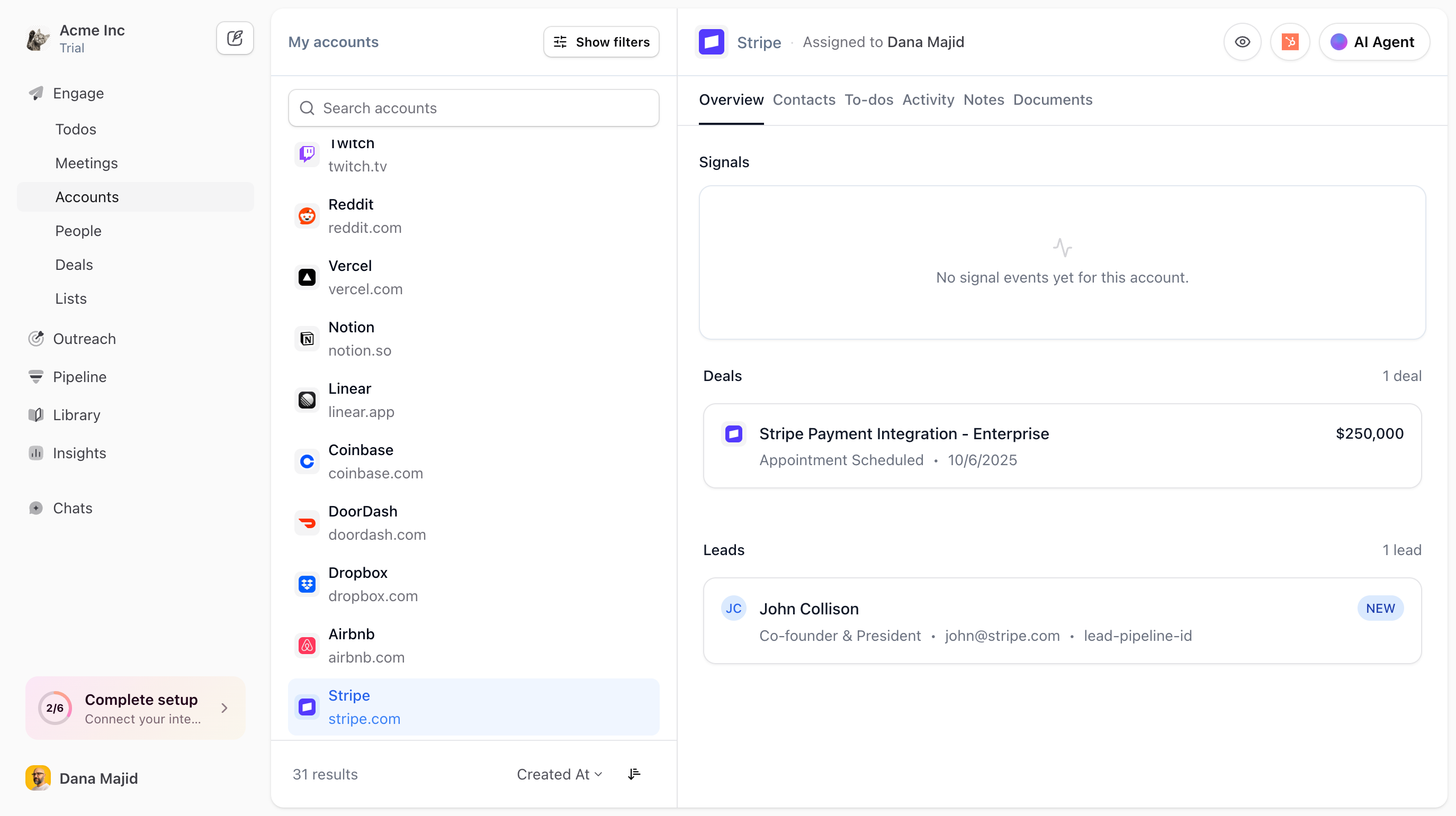Image resolution: width=1456 pixels, height=816 pixels.
Task: Click the $250,000 deal amount
Action: [x=1370, y=434]
